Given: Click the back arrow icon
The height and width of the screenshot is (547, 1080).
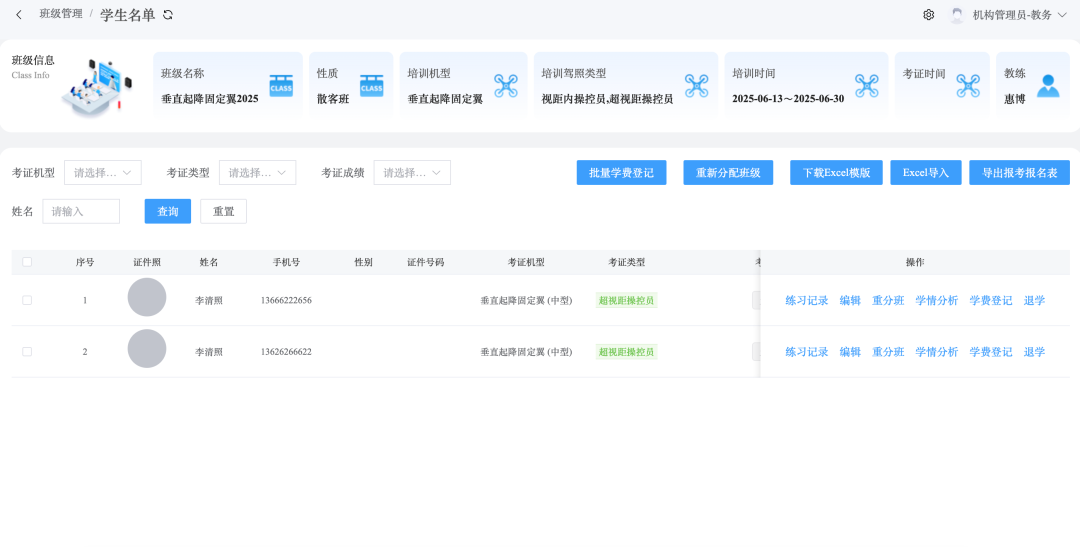Looking at the screenshot, I should coord(18,15).
